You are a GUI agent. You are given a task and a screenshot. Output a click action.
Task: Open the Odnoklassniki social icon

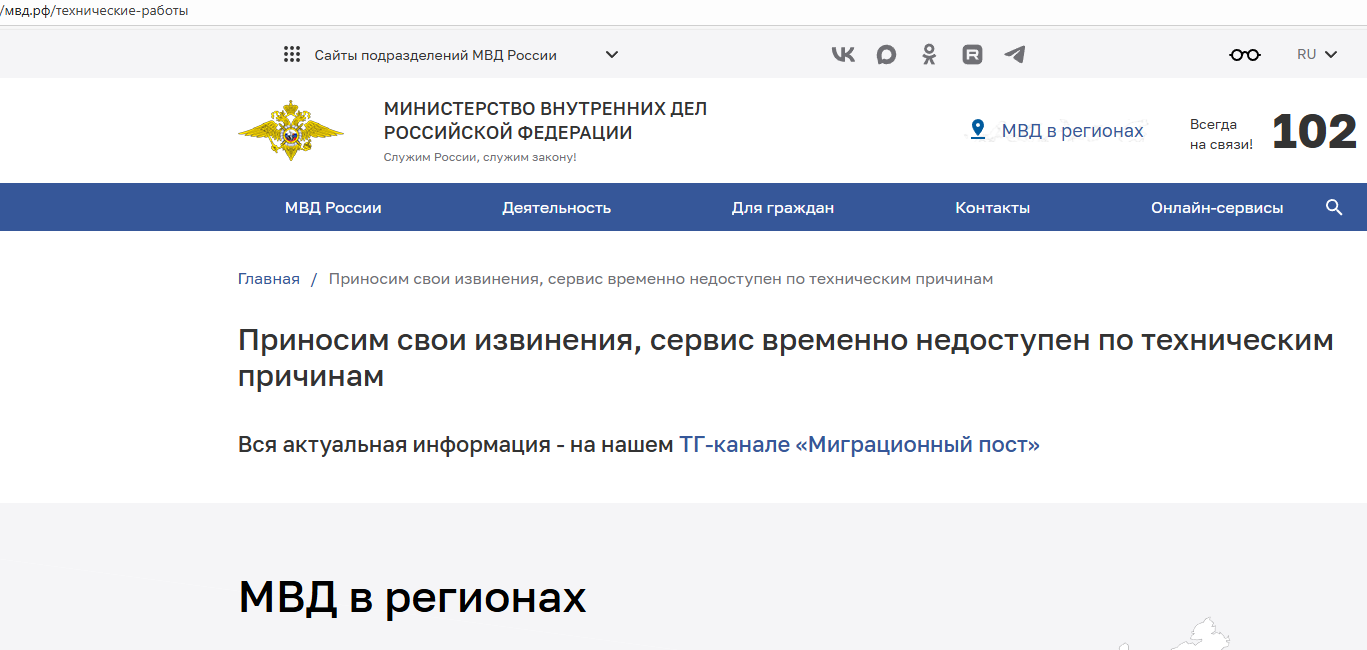tap(929, 55)
